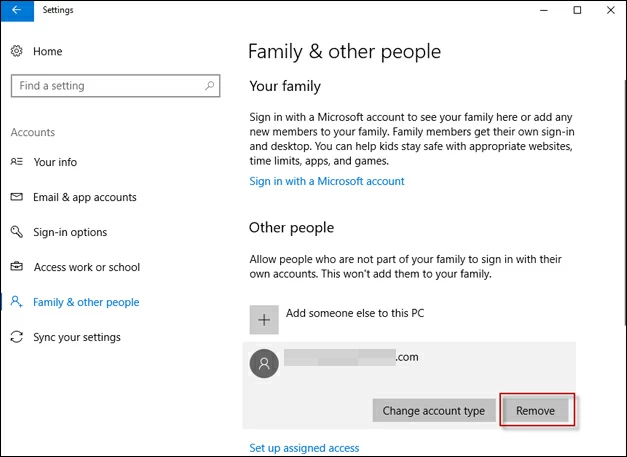The height and width of the screenshot is (457, 627).
Task: Click the back arrow button
Action: coord(16,10)
